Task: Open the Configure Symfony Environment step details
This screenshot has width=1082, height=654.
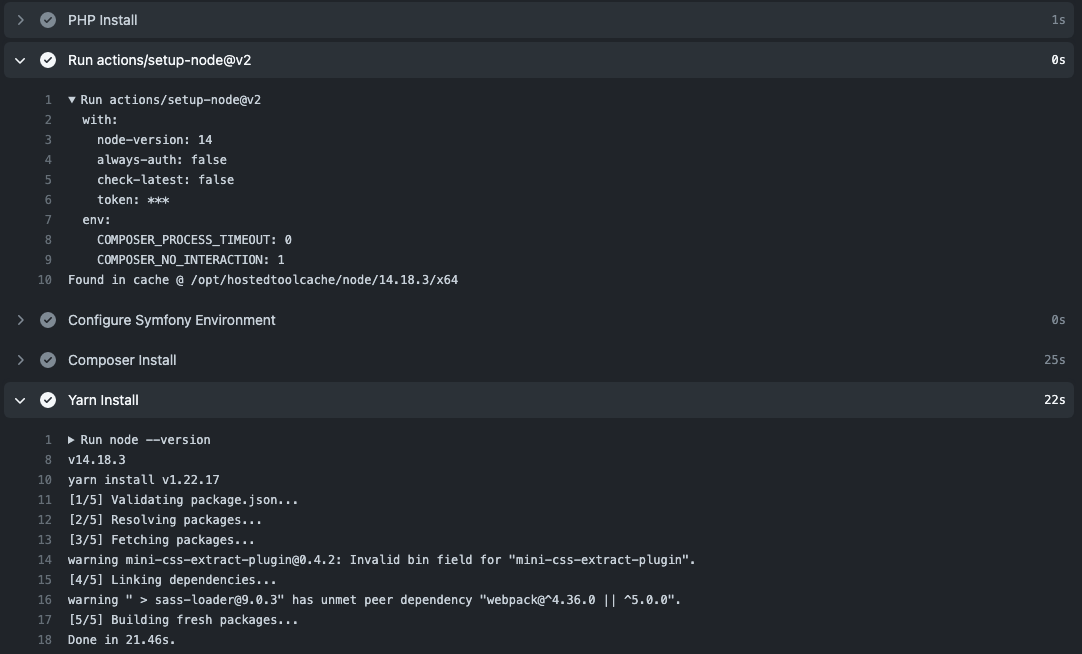Action: pyautogui.click(x=20, y=320)
